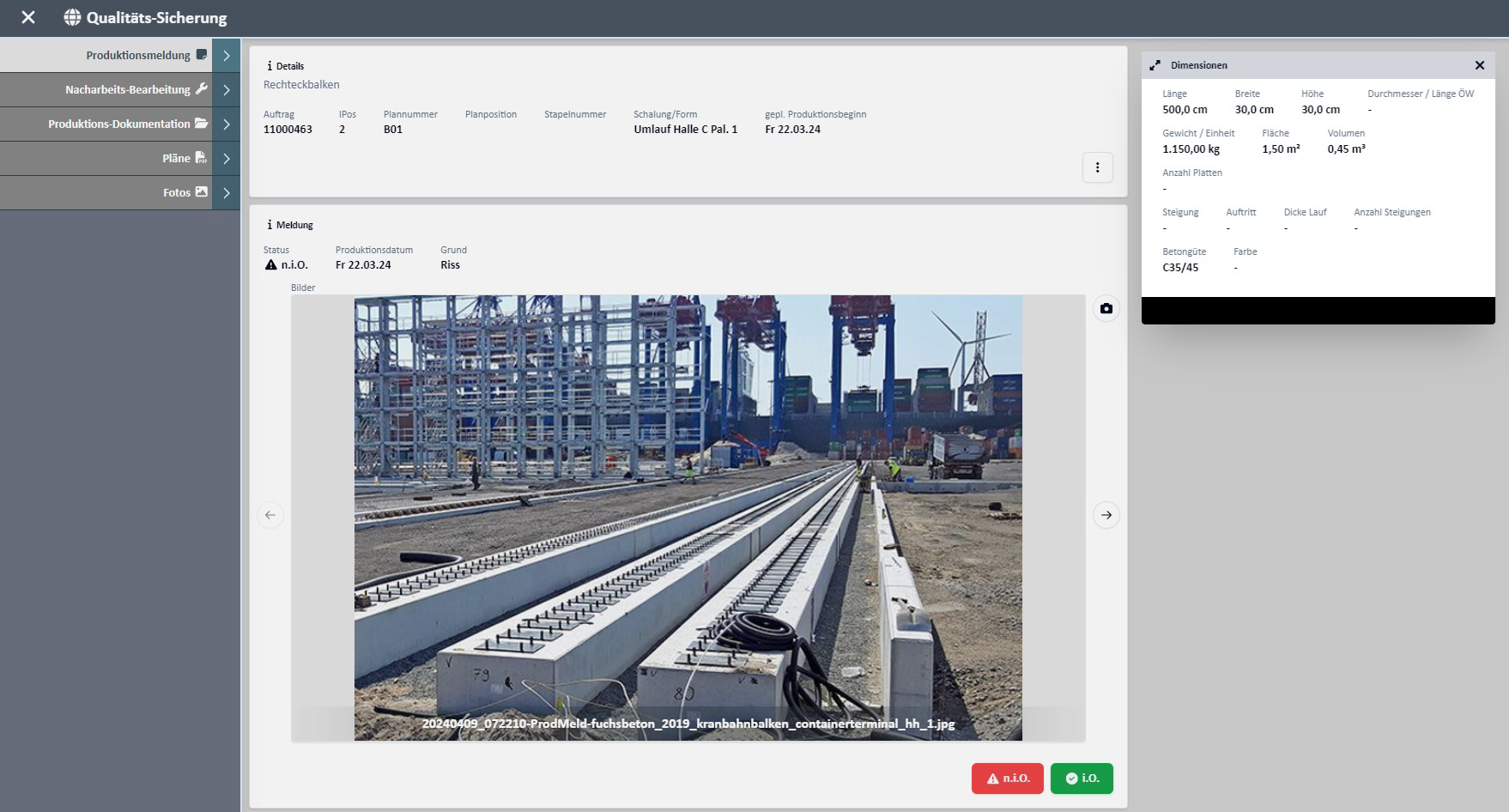Click the PDF file icon beside Pläne
The width and height of the screenshot is (1509, 812).
(x=201, y=157)
